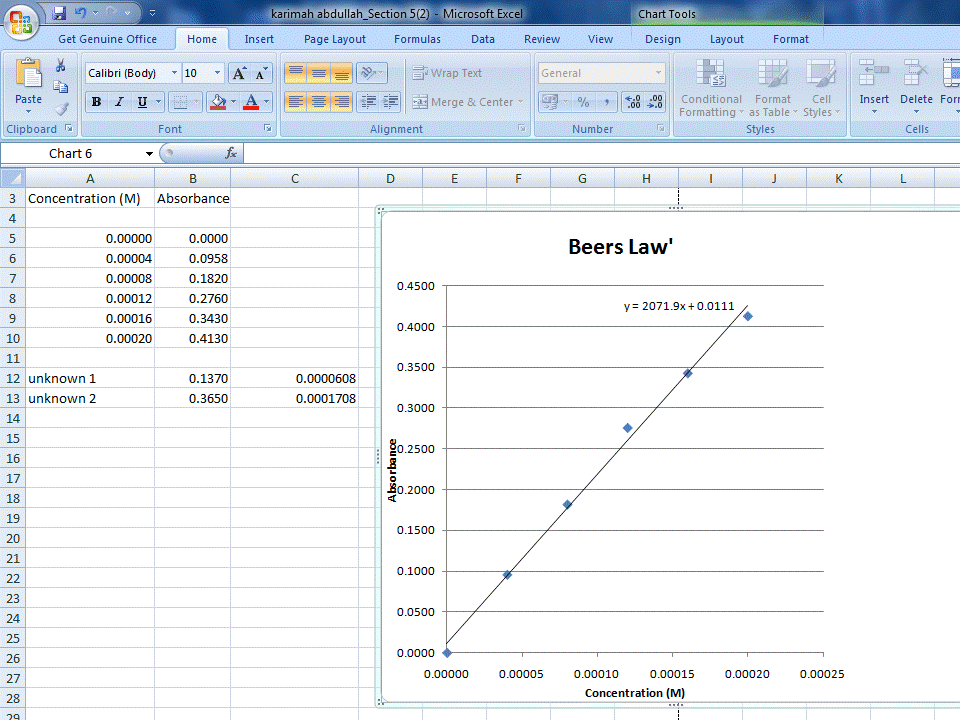Image resolution: width=960 pixels, height=720 pixels.
Task: Switch to the Formulas ribbon tab
Action: [417, 39]
